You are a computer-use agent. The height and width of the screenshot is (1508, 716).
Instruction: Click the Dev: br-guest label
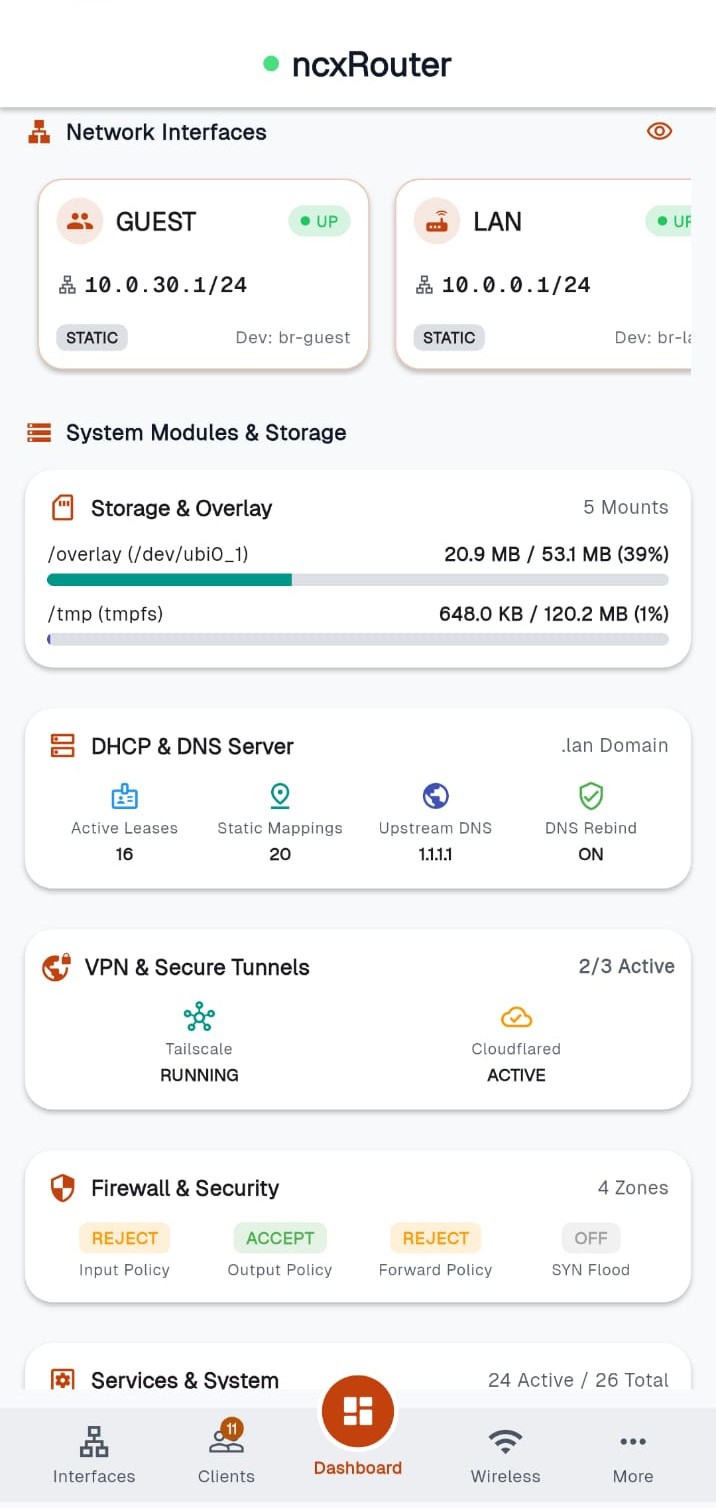(293, 337)
